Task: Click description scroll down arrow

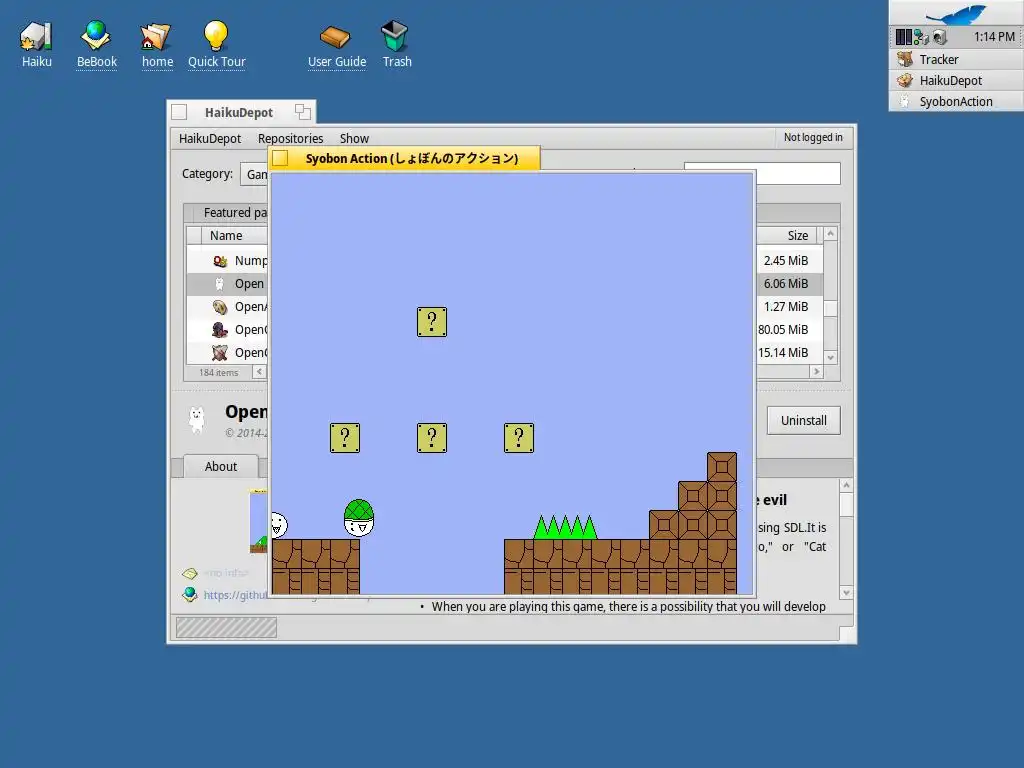Action: [x=846, y=593]
